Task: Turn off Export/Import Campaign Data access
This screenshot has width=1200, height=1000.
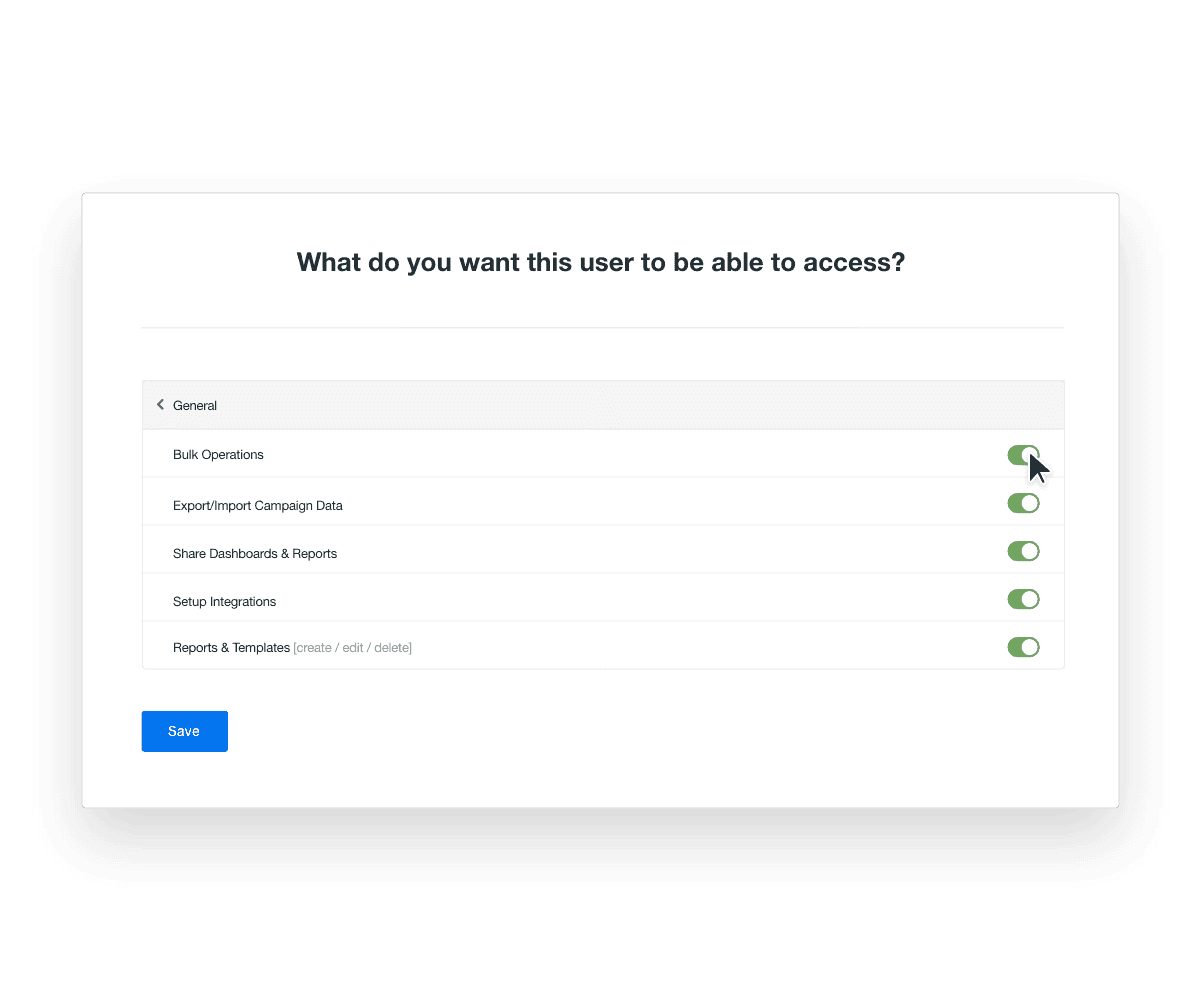Action: (x=1024, y=503)
